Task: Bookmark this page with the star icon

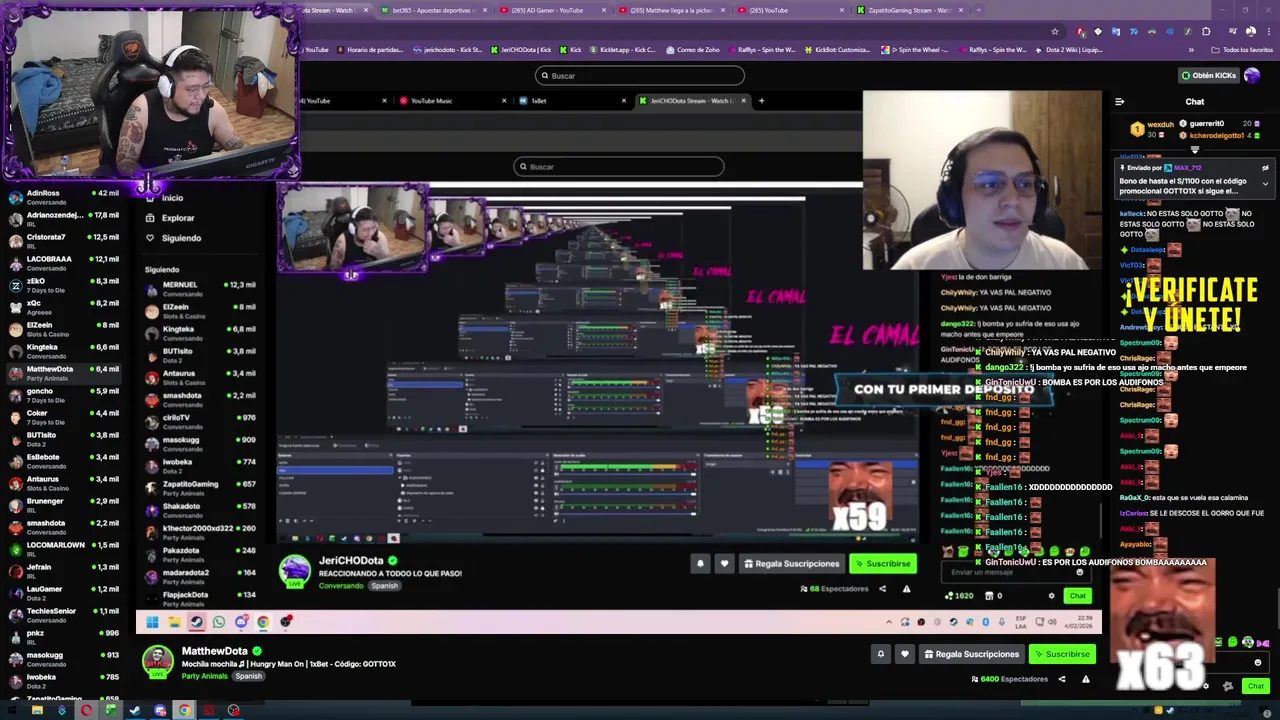Action: click(x=1054, y=31)
